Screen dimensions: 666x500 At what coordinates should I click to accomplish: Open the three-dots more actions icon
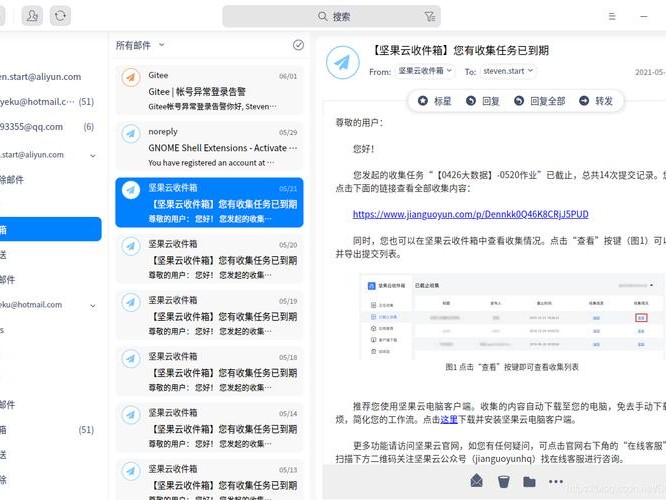(x=556, y=481)
